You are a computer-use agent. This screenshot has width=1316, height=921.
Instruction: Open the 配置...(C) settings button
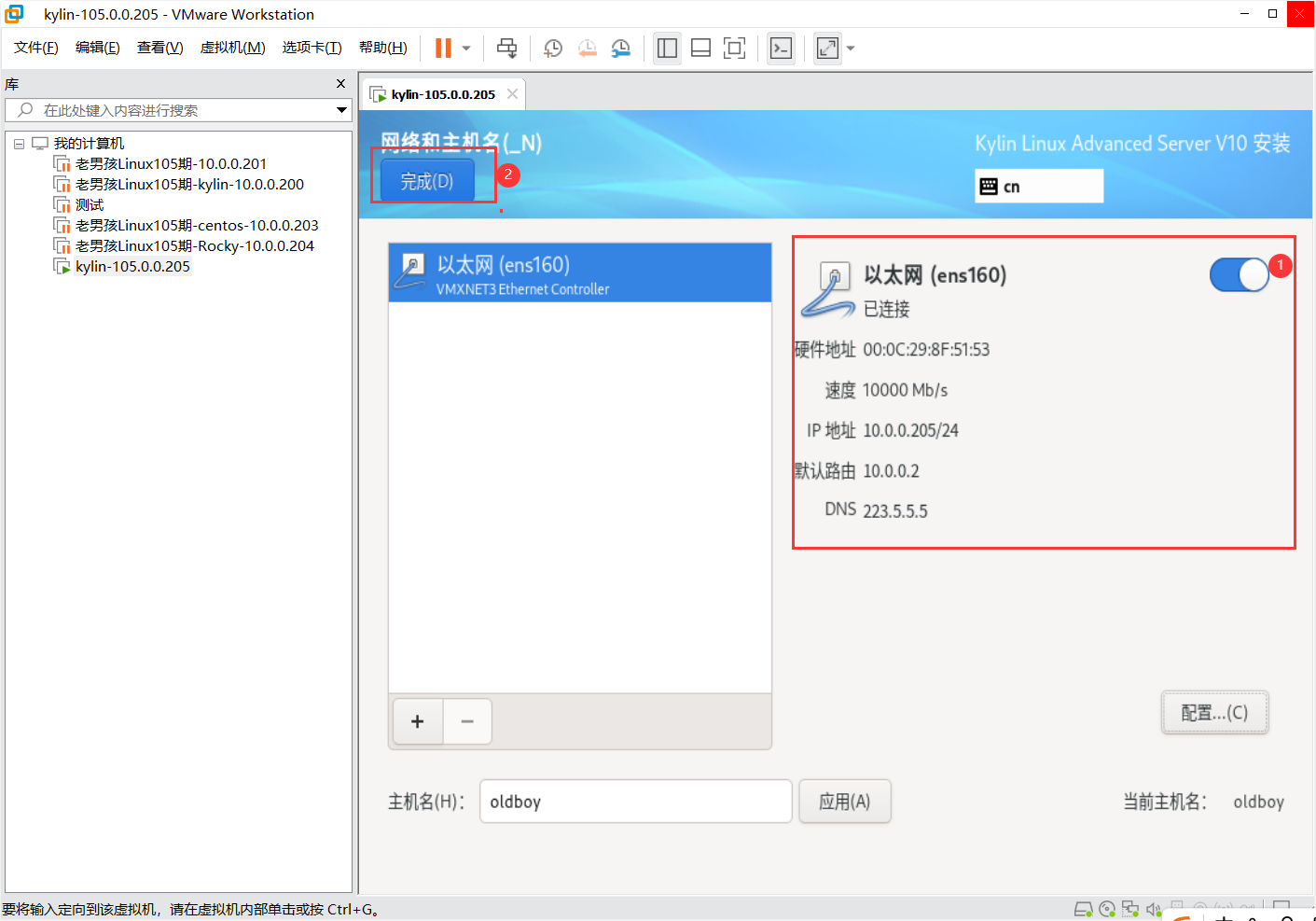[x=1214, y=713]
